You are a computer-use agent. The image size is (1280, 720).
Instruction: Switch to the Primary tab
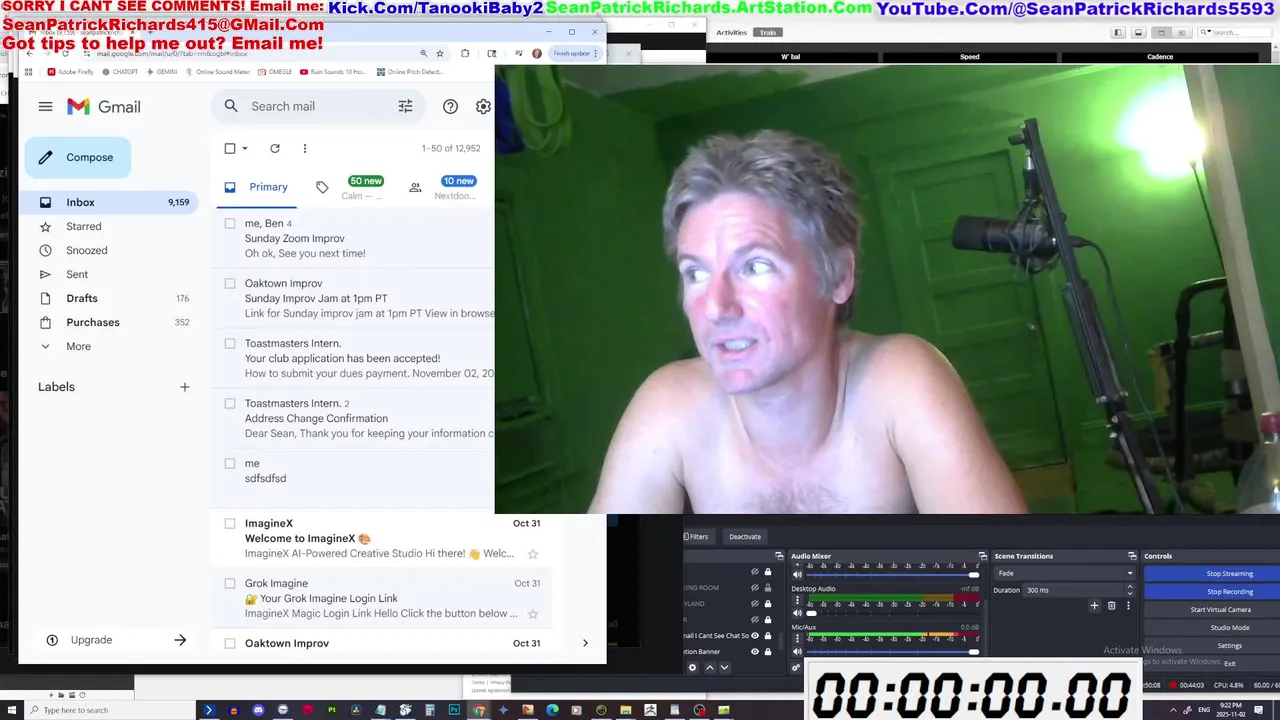pyautogui.click(x=257, y=187)
